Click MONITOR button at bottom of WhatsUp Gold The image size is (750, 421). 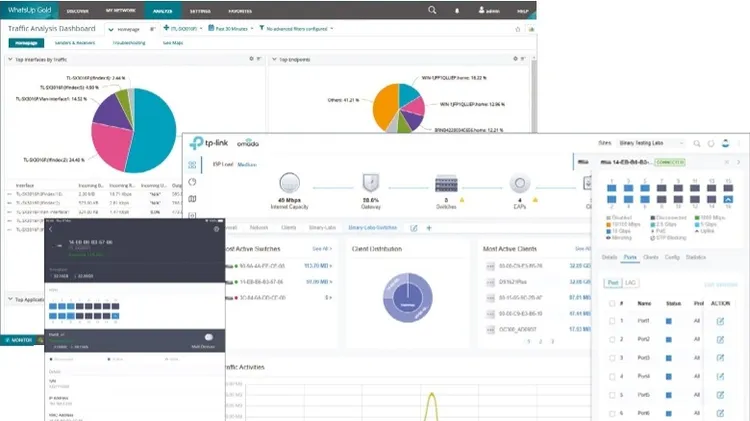tap(18, 340)
